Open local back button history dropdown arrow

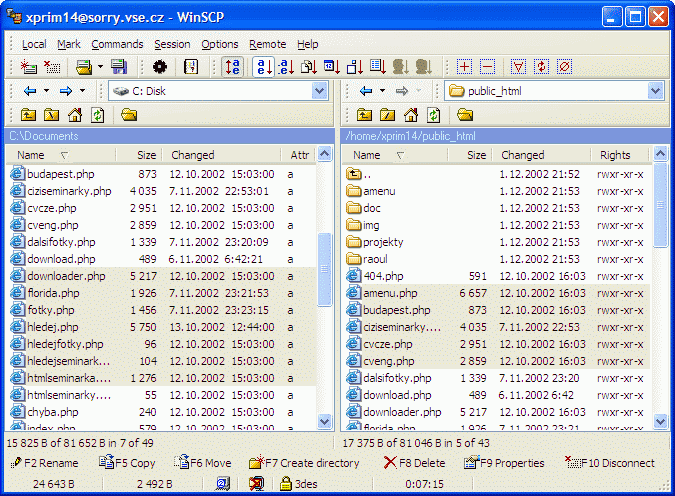click(x=46, y=91)
